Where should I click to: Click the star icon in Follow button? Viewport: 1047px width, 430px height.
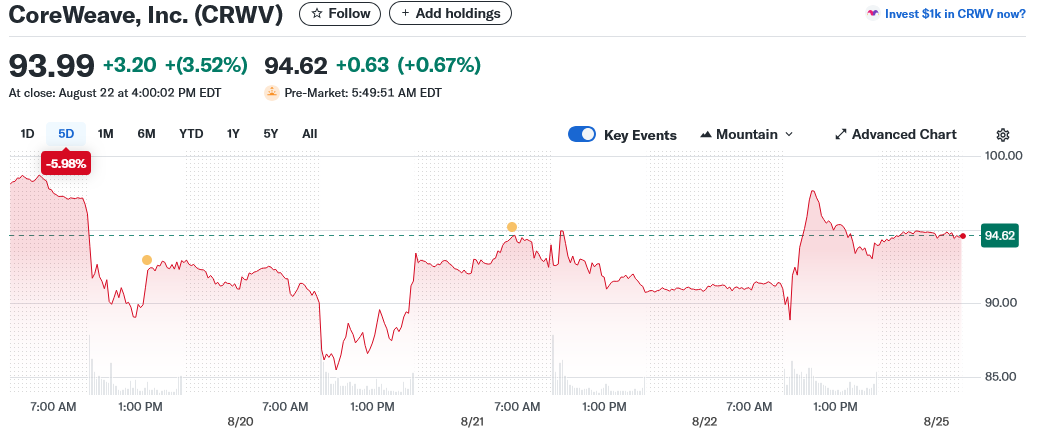(317, 13)
